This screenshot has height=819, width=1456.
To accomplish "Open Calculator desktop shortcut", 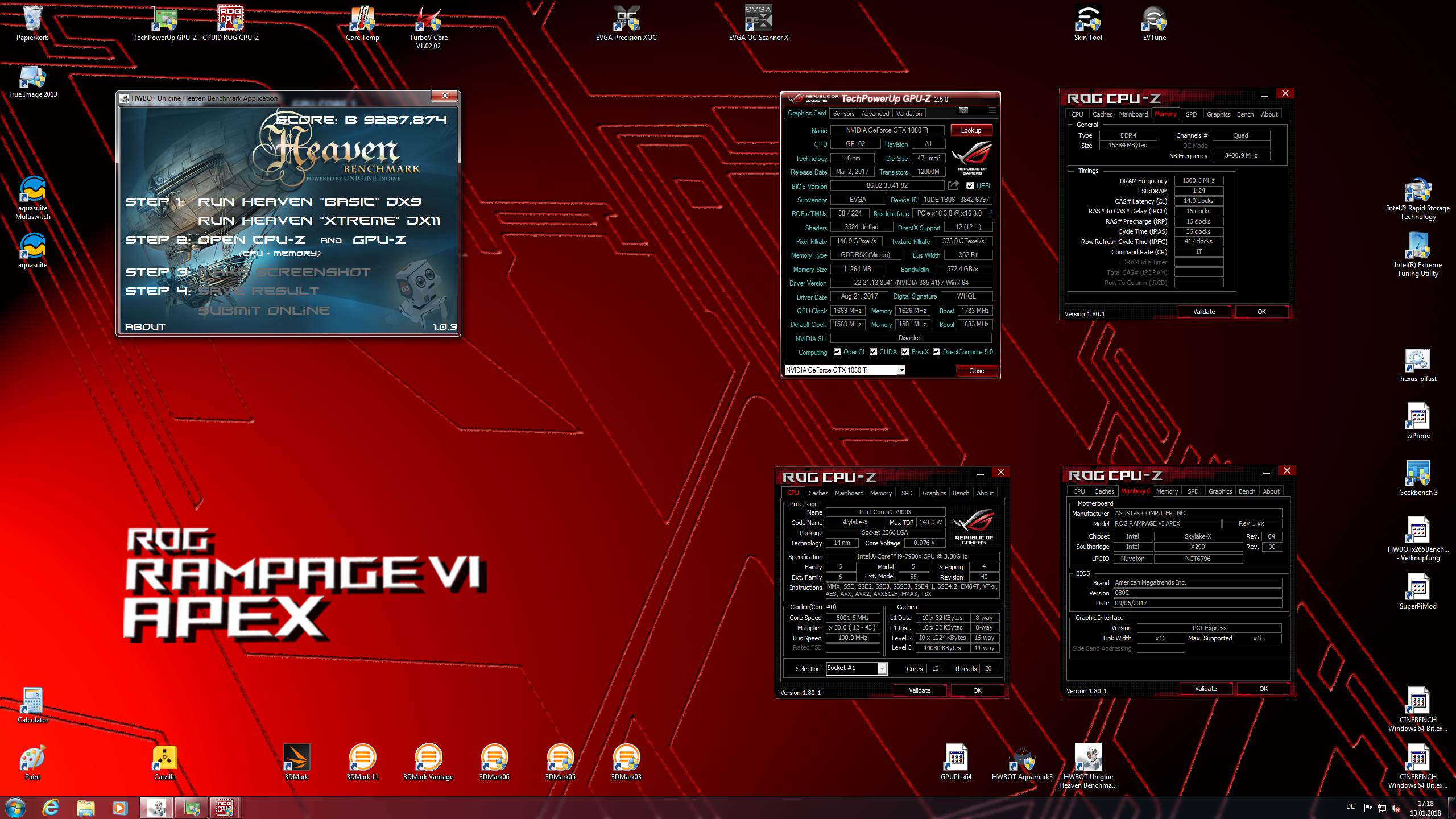I will pyautogui.click(x=32, y=706).
